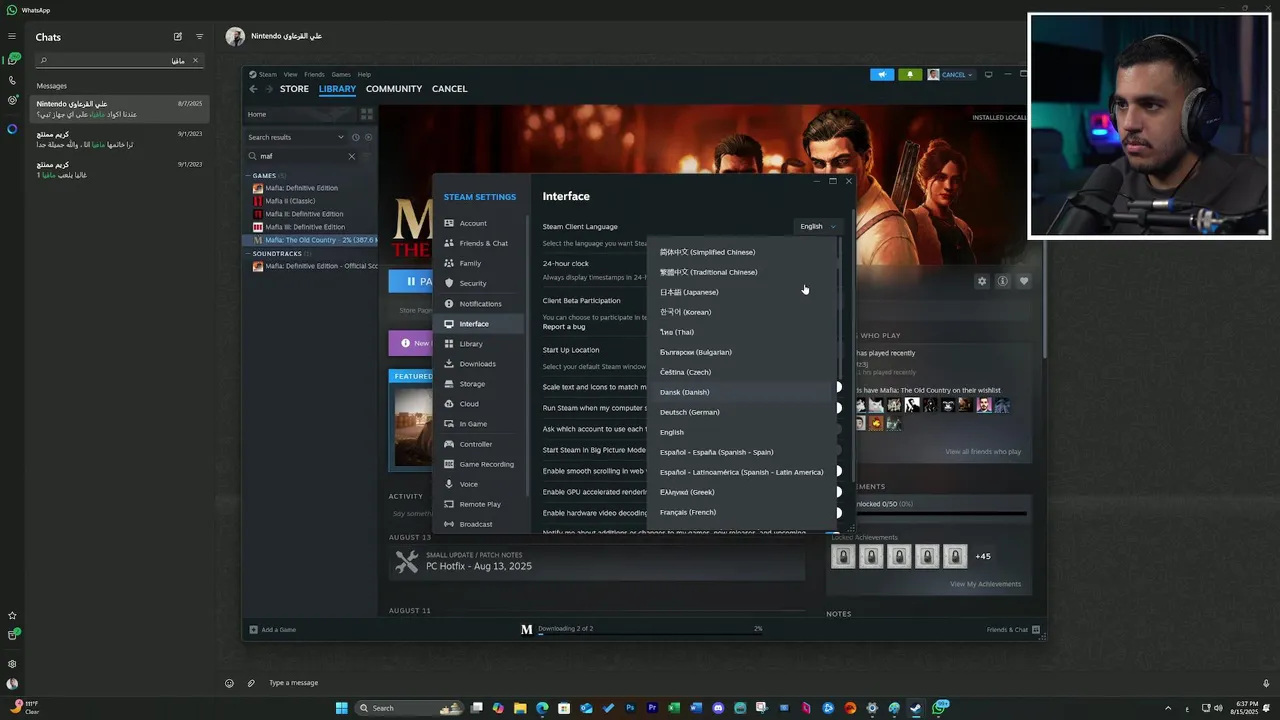Open Discord from the taskbar
This screenshot has height=720, width=1280.
point(718,708)
